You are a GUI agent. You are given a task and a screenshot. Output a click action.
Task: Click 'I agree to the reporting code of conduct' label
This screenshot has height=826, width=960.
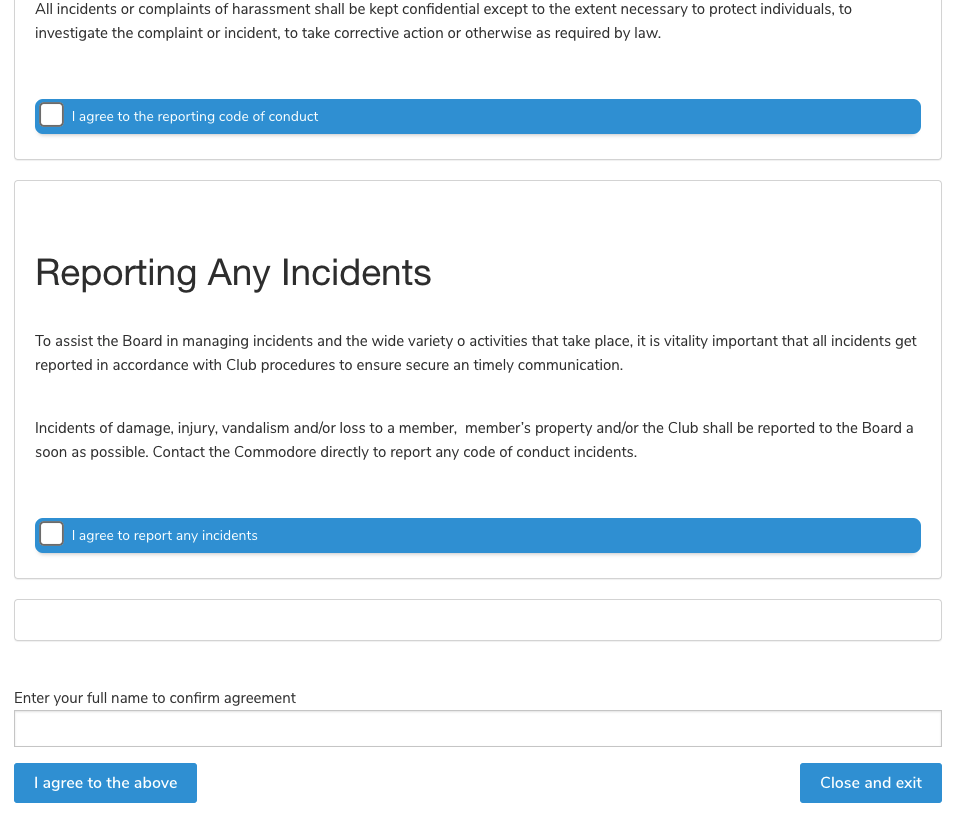195,117
